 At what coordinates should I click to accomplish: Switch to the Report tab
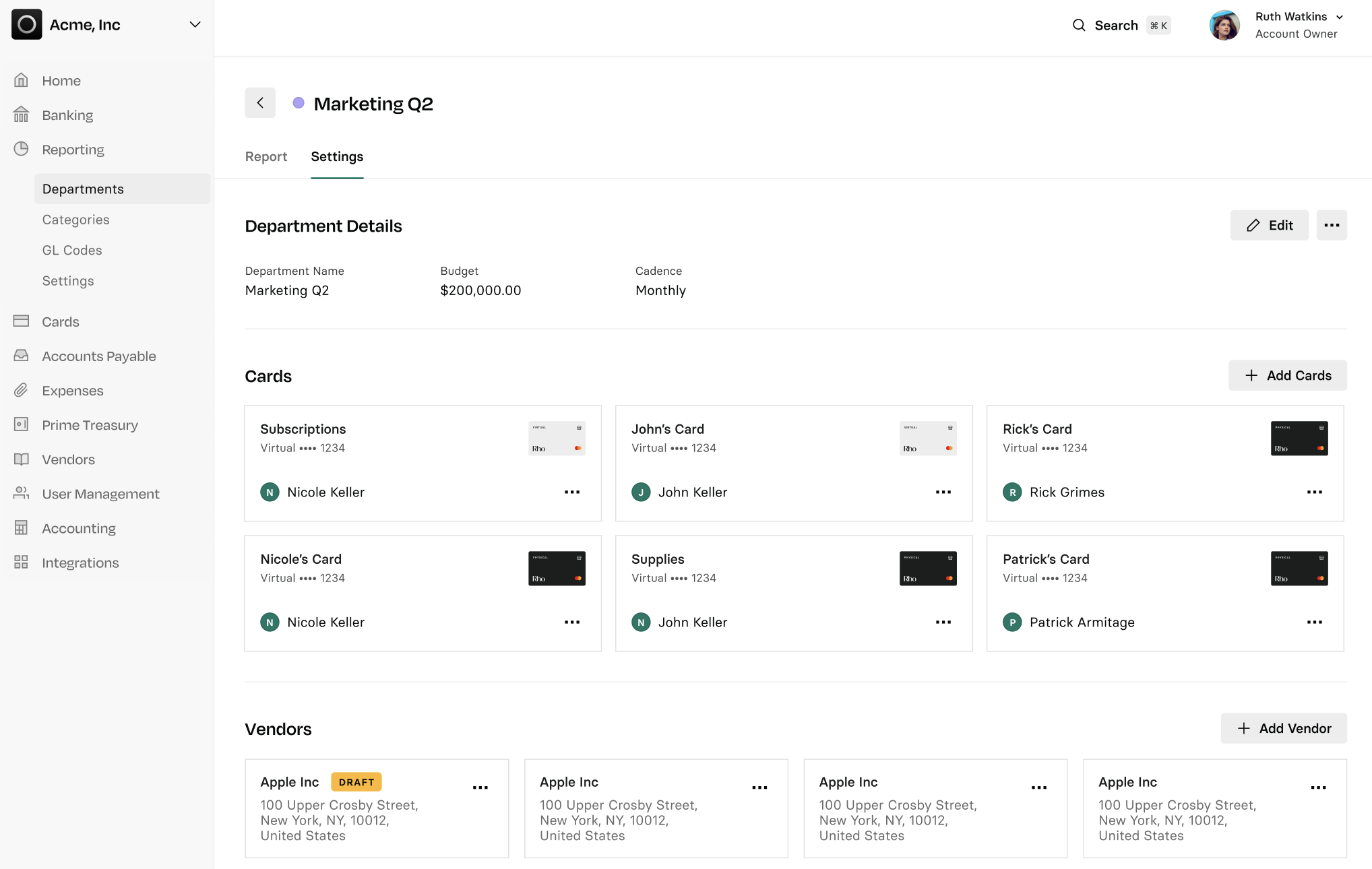tap(266, 156)
